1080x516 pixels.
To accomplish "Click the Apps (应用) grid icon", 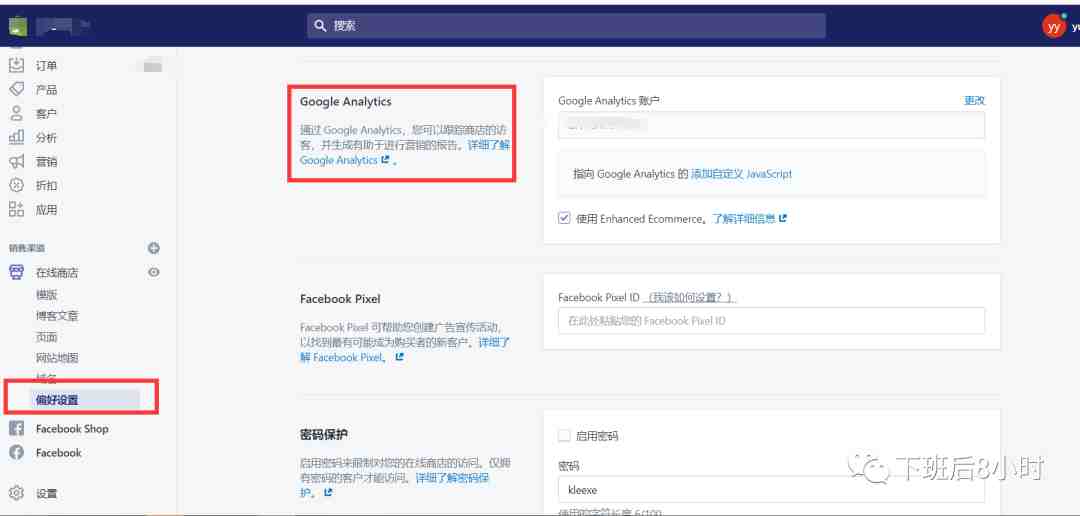I will 16,209.
